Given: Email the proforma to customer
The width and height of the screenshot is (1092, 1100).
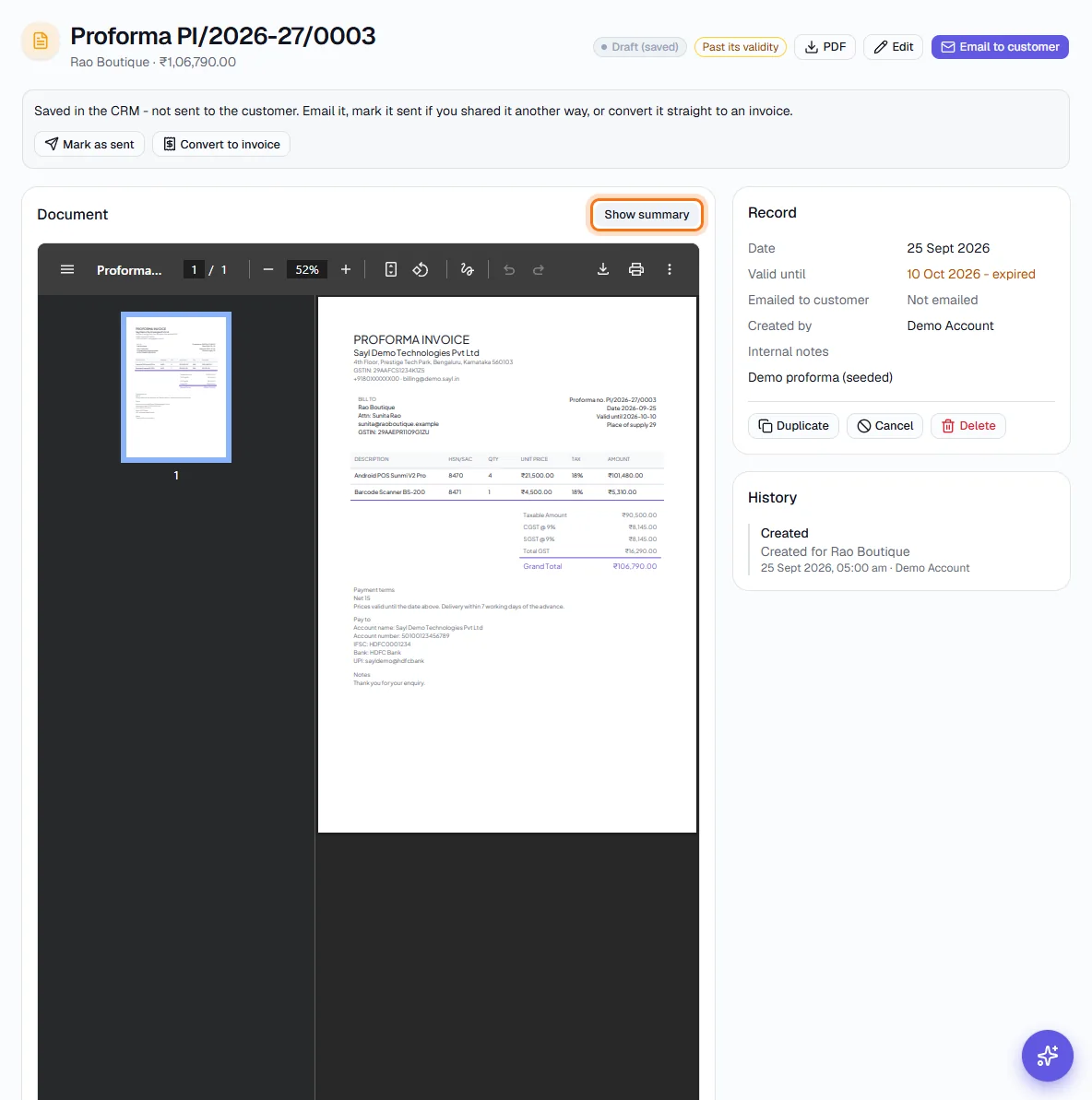Looking at the screenshot, I should tap(1000, 47).
